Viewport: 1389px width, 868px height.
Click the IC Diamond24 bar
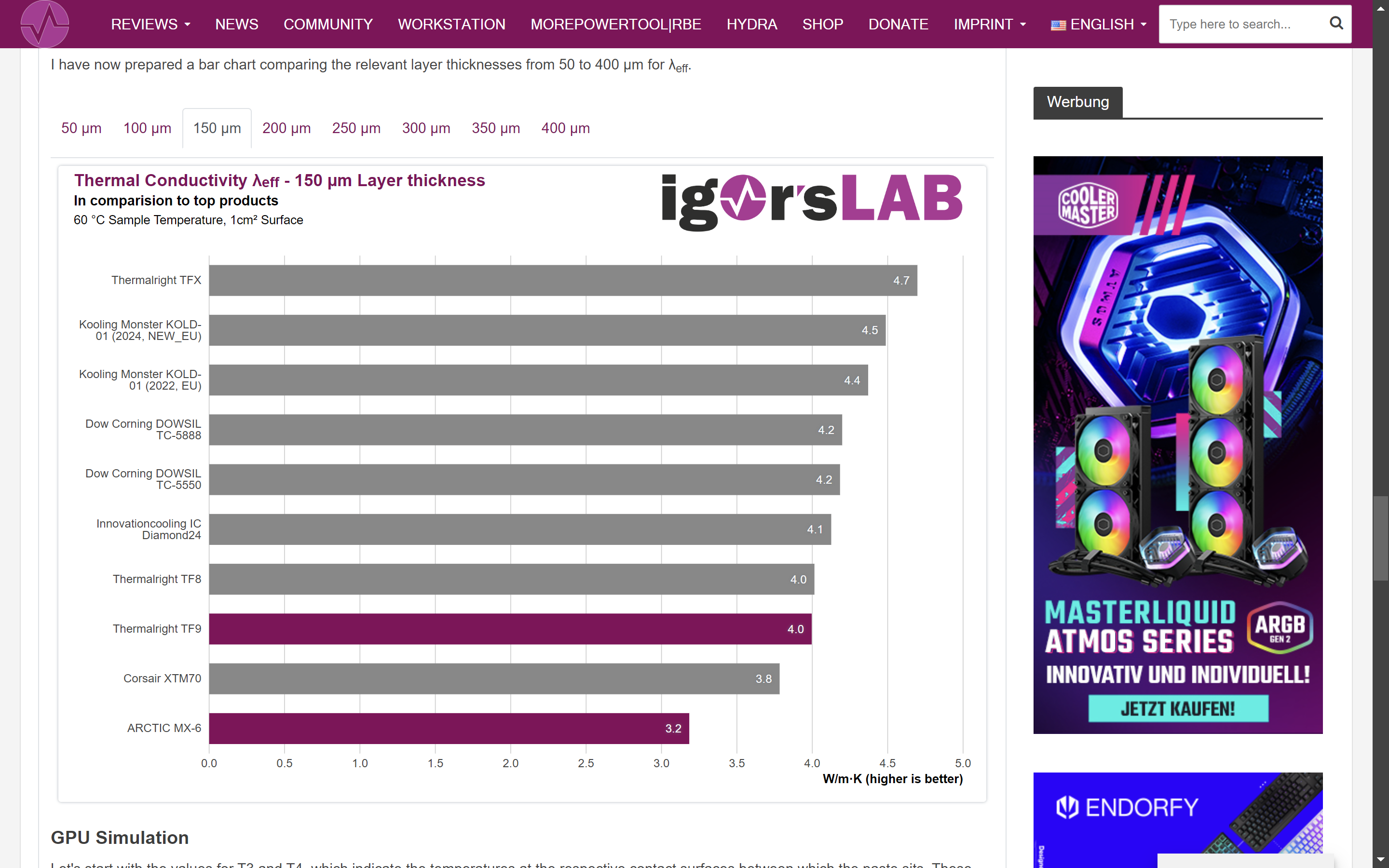pos(520,529)
